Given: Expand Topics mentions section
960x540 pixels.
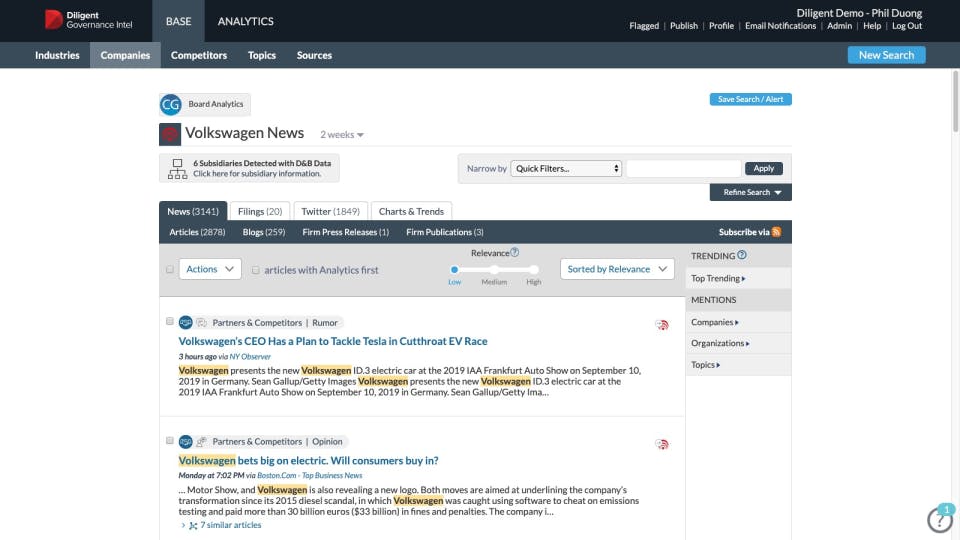Looking at the screenshot, I should coord(705,364).
